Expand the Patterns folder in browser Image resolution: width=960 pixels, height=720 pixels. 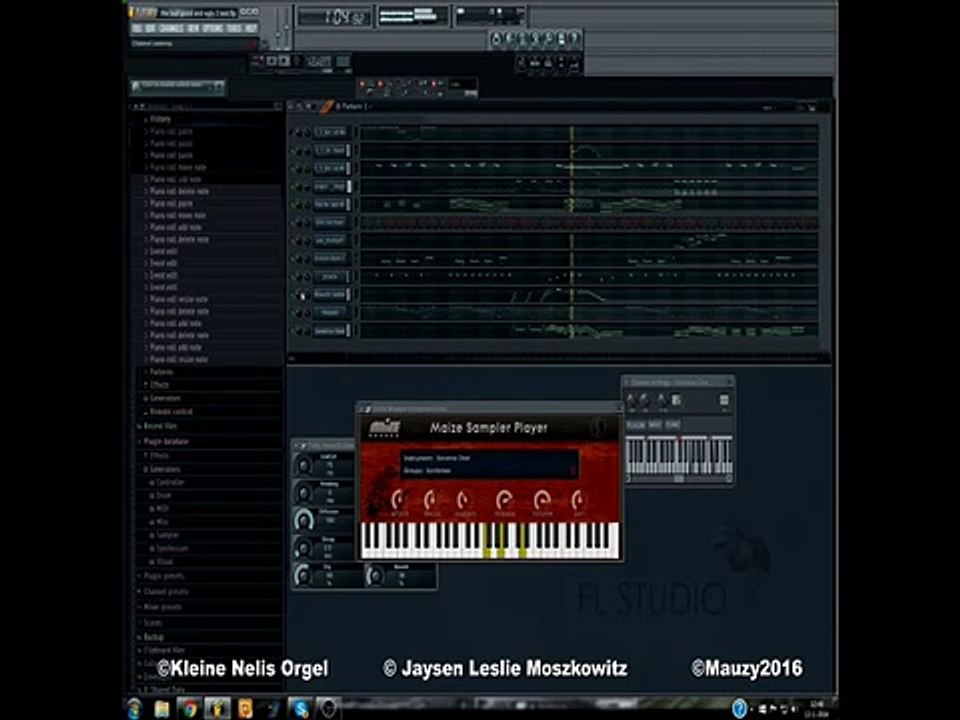coord(160,372)
